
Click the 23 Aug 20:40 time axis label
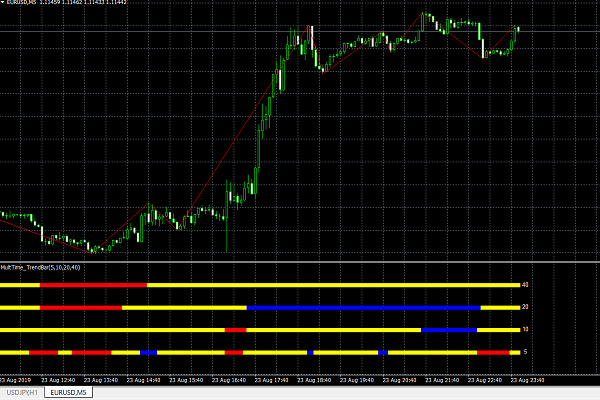pyautogui.click(x=399, y=380)
